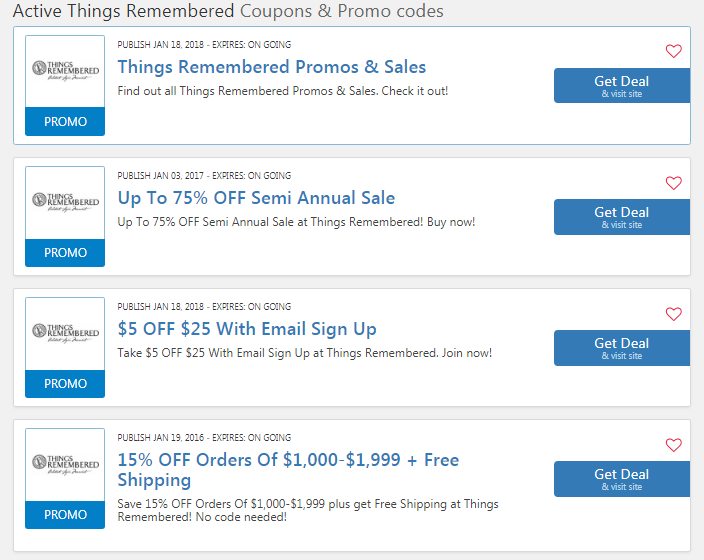
Task: Open $5 OFF $25 With Email Sign Up link
Action: (x=247, y=329)
